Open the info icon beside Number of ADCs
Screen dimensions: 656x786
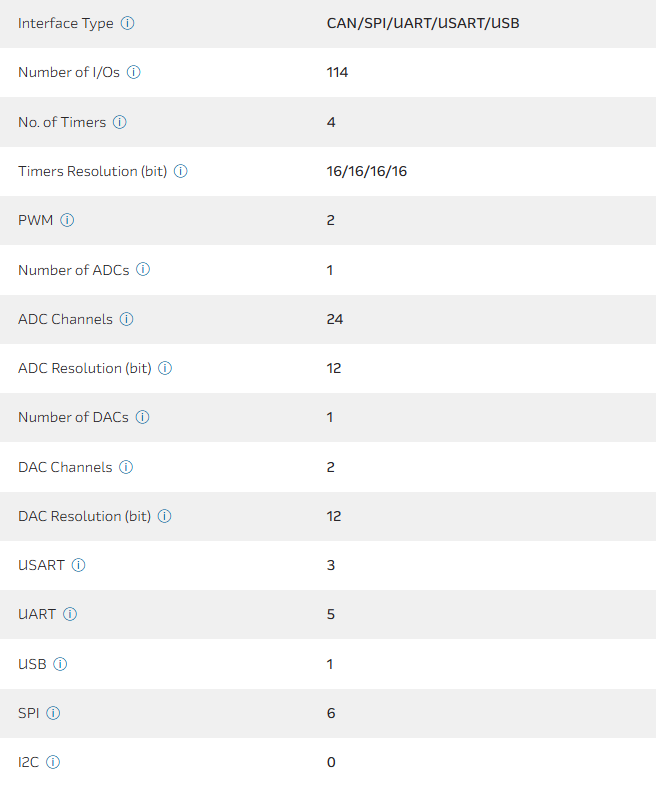point(143,270)
